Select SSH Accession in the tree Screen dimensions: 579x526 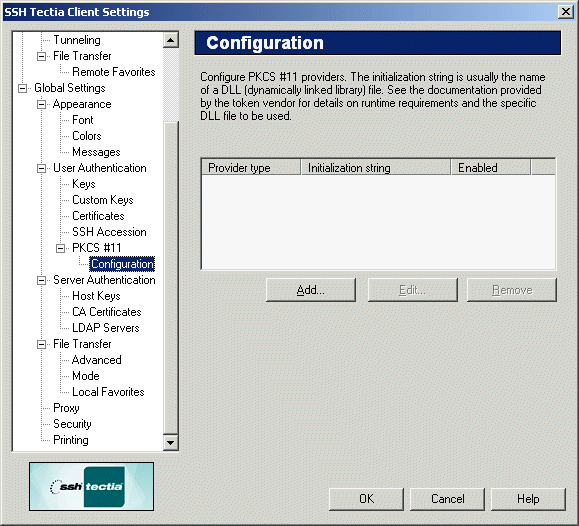point(109,232)
